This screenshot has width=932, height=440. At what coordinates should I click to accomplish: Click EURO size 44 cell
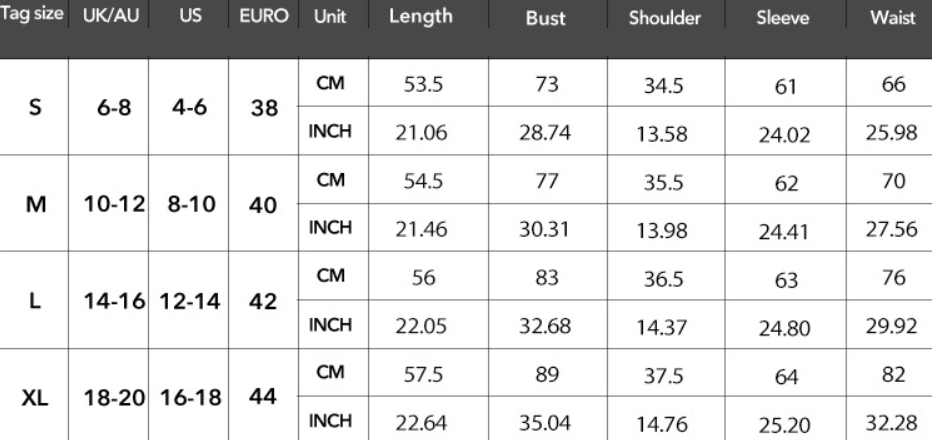[264, 397]
